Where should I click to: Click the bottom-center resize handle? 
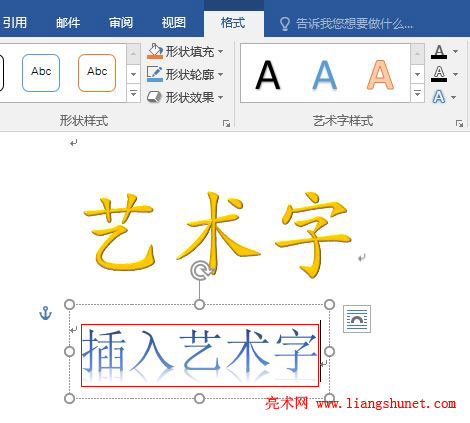199,398
